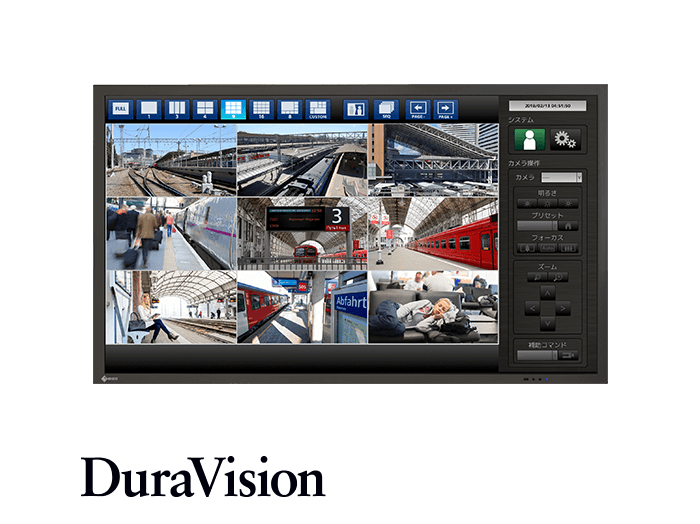Select the railway tracks camera feed
The height and width of the screenshot is (524, 700).
[x=171, y=160]
